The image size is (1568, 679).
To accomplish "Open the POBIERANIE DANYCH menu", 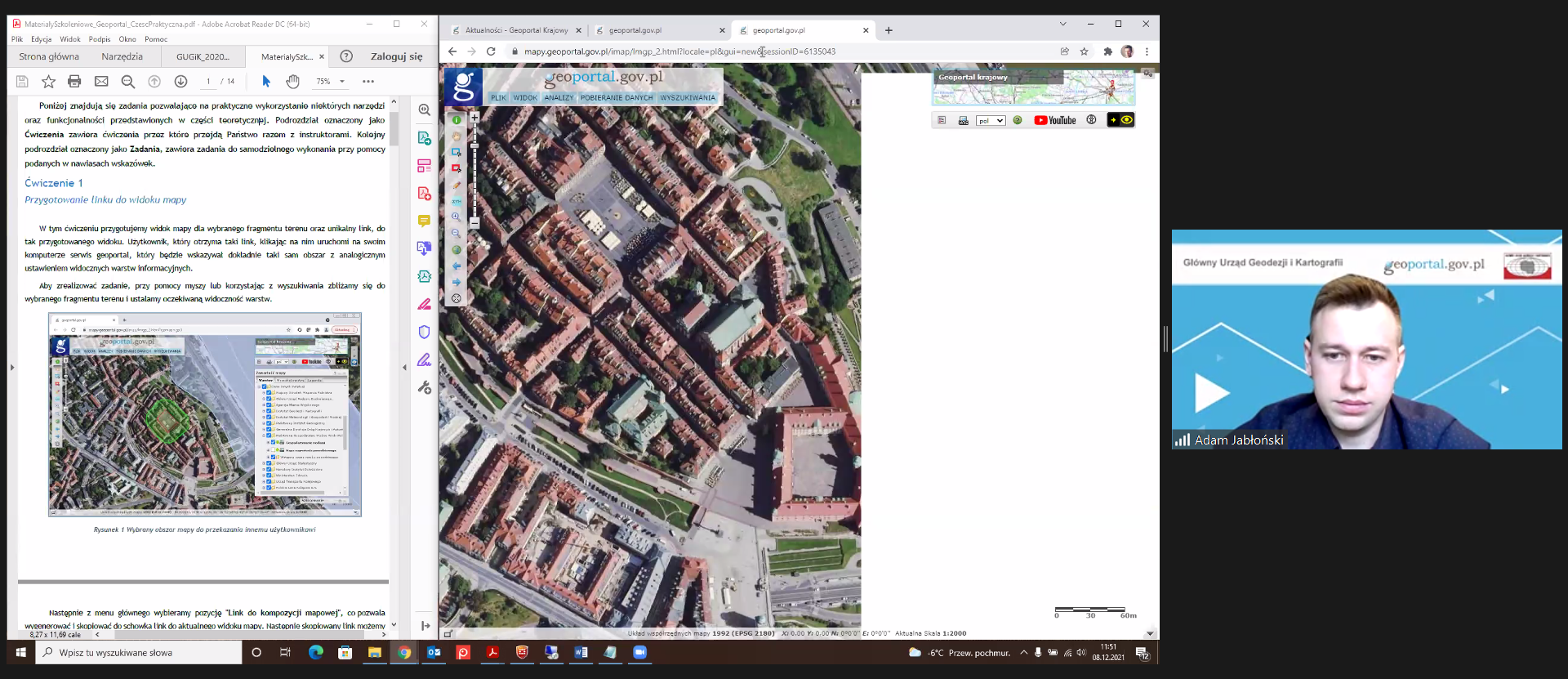I will (617, 97).
